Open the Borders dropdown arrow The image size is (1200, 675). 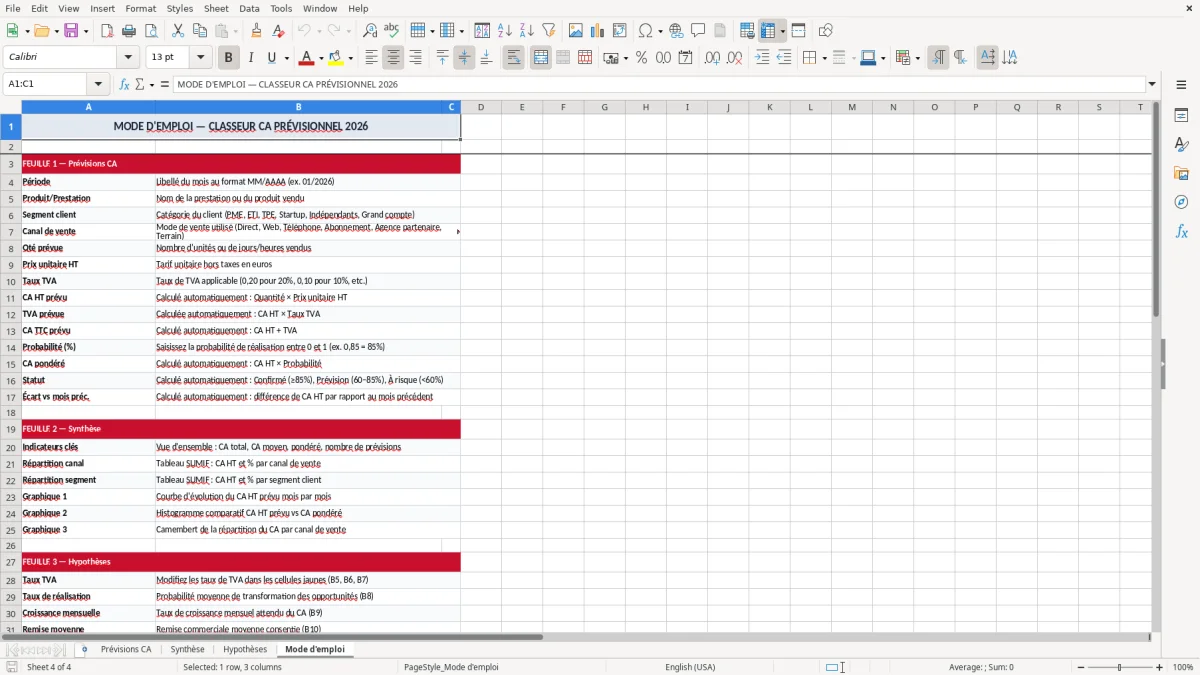825,58
